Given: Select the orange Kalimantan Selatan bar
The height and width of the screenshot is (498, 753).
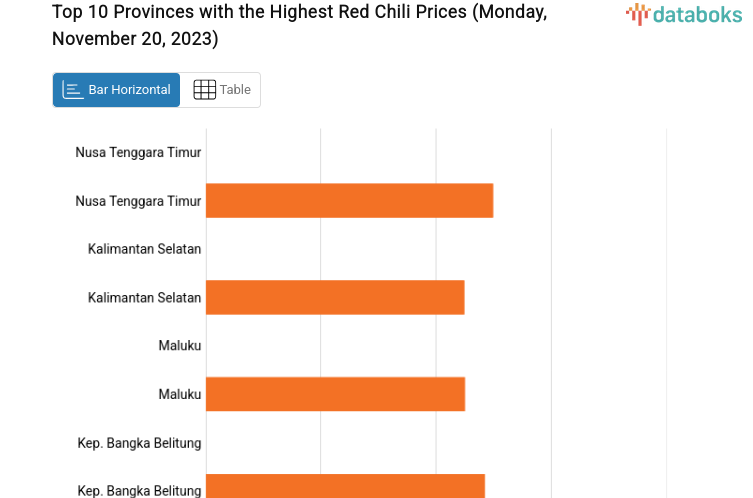Looking at the screenshot, I should [x=335, y=298].
